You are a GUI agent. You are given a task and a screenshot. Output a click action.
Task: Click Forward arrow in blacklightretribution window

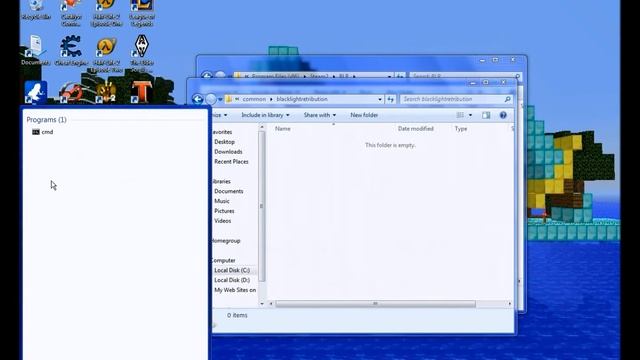pos(211,99)
